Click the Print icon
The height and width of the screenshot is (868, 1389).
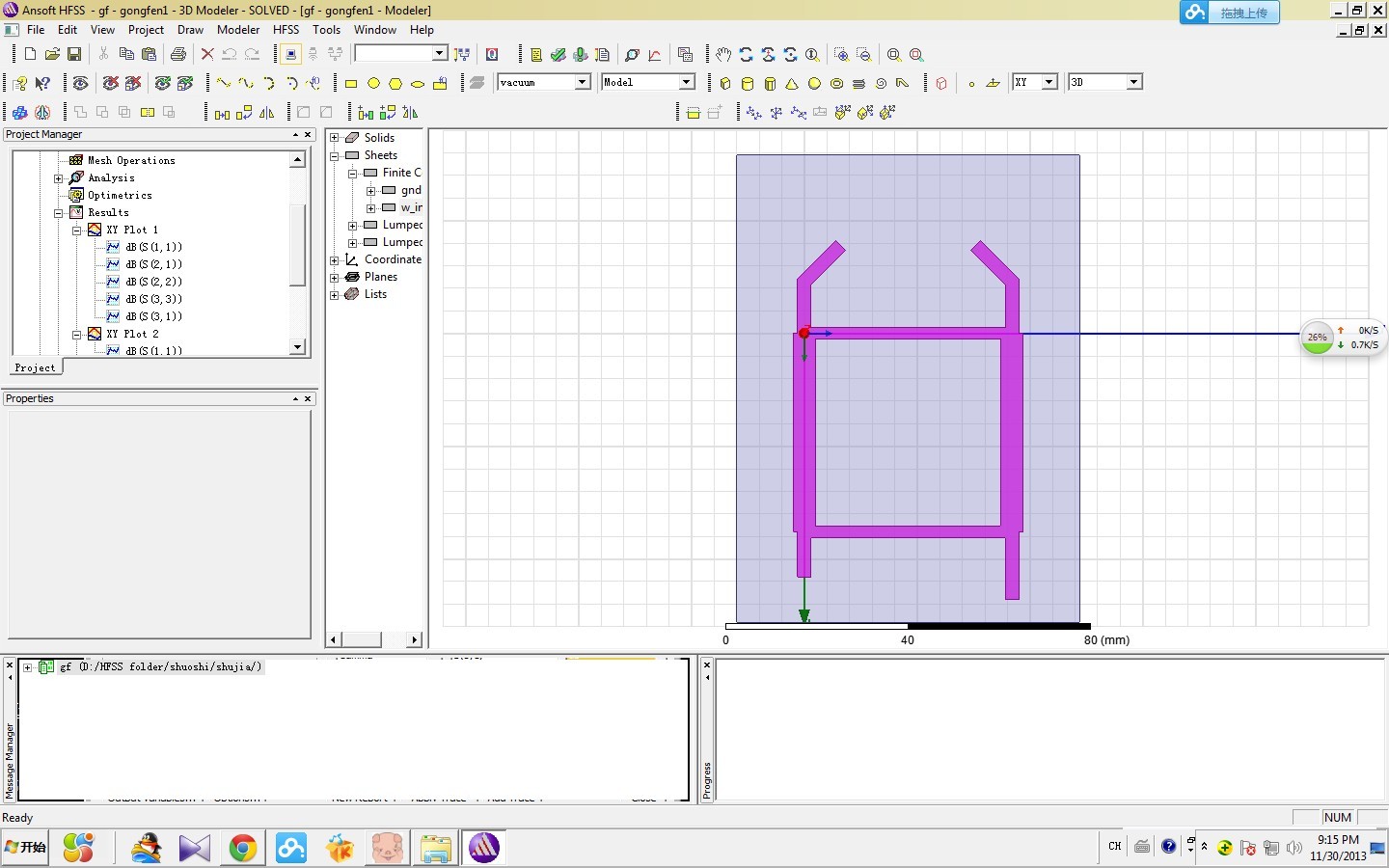178,54
